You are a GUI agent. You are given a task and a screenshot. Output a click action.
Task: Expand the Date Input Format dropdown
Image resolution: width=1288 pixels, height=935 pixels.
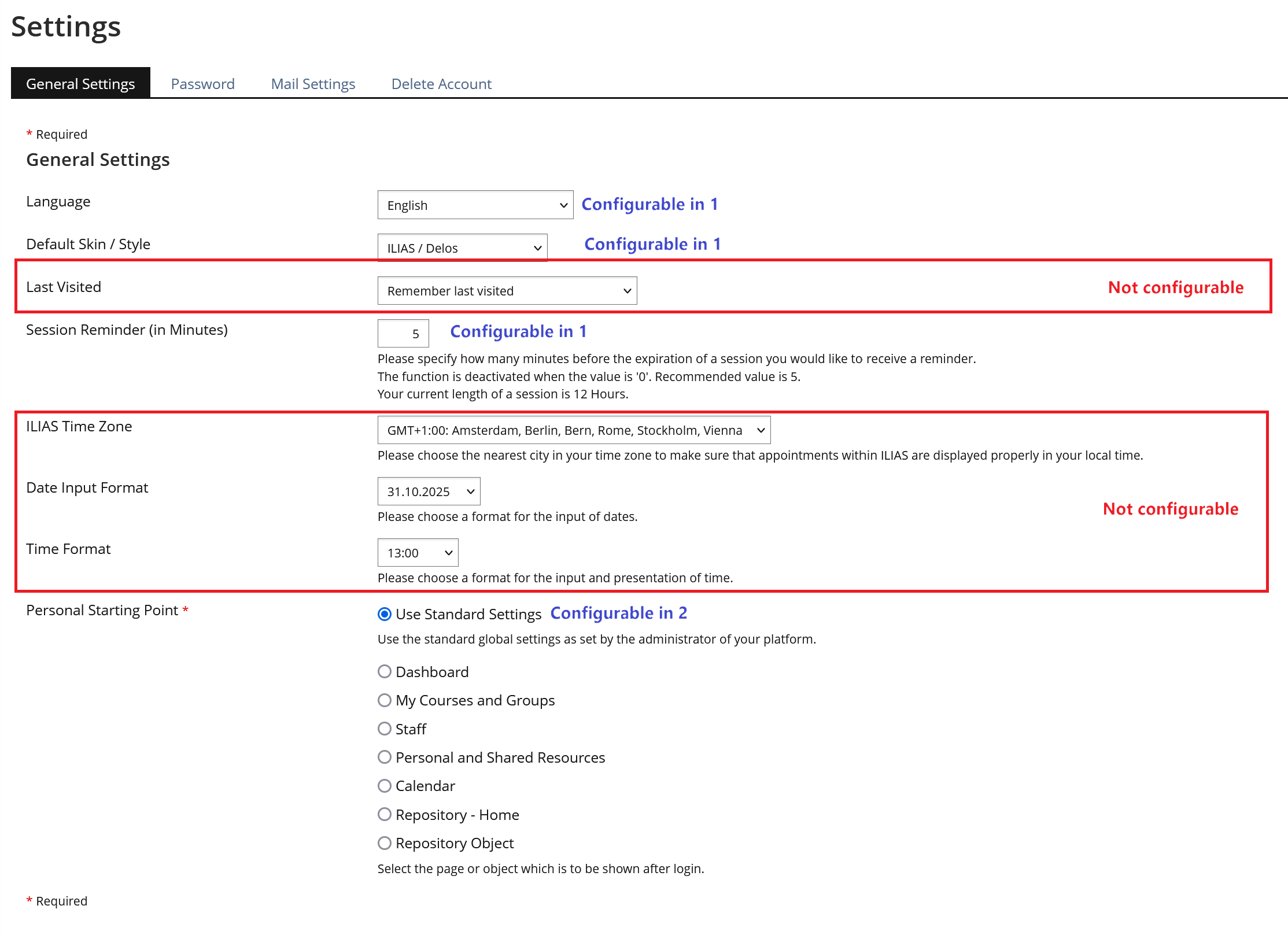tap(429, 491)
